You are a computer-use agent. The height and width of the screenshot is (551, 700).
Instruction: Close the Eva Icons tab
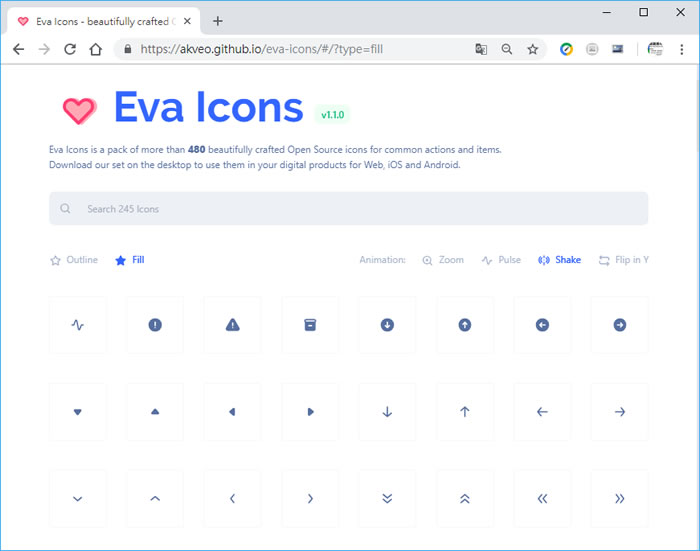[x=188, y=21]
